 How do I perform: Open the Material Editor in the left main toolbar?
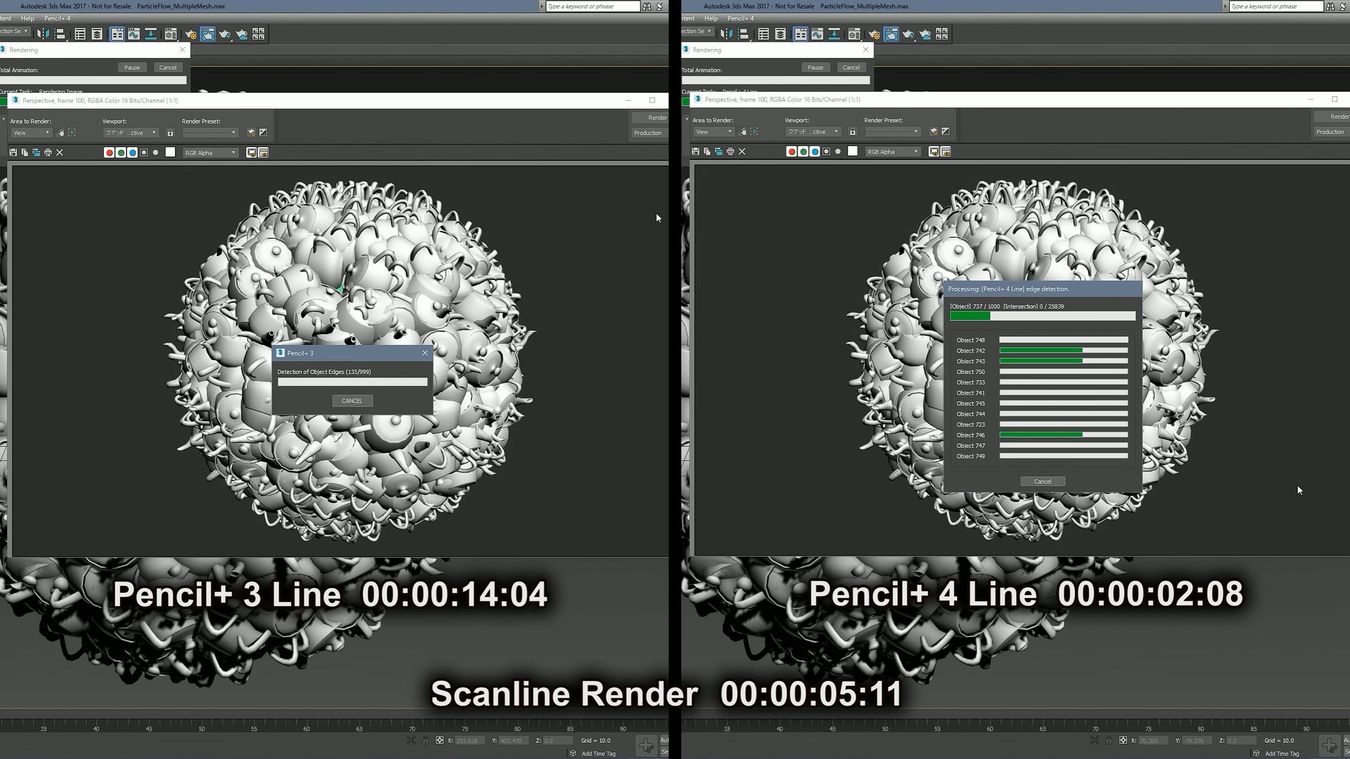point(171,34)
